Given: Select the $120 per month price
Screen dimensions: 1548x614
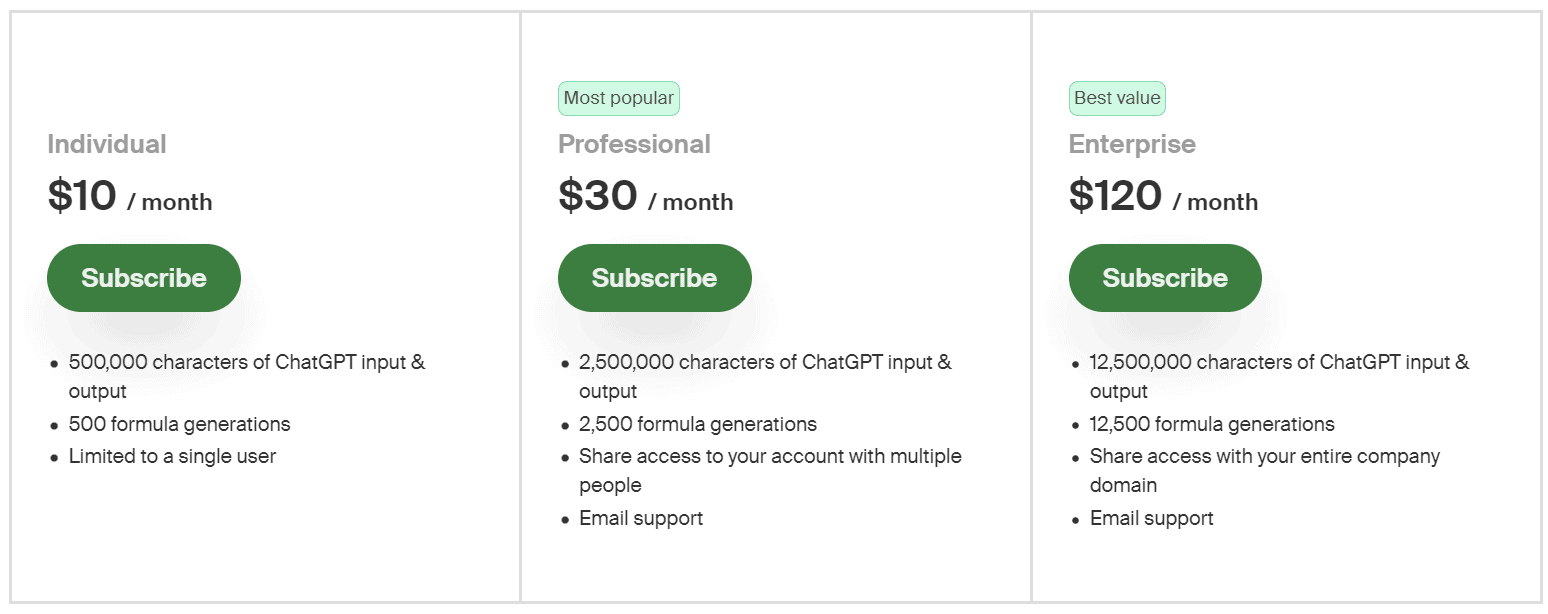Looking at the screenshot, I should coord(1163,196).
